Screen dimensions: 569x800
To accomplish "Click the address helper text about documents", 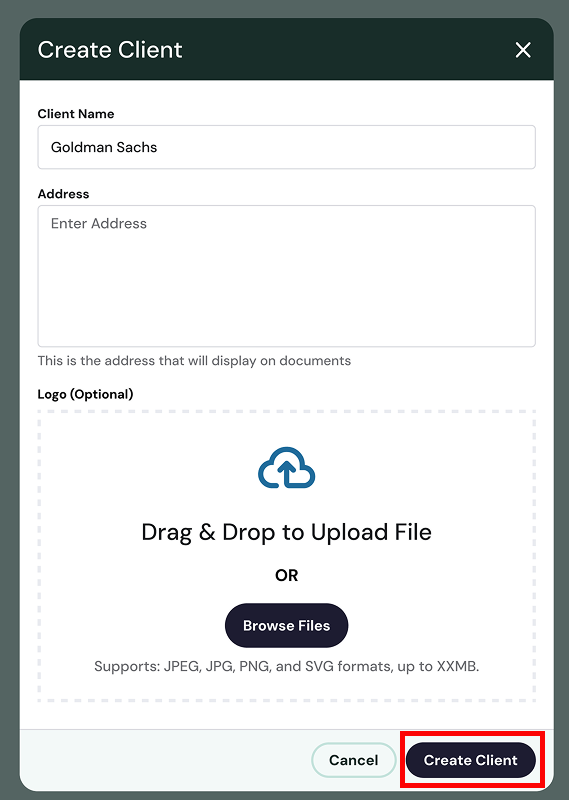I will (x=194, y=361).
